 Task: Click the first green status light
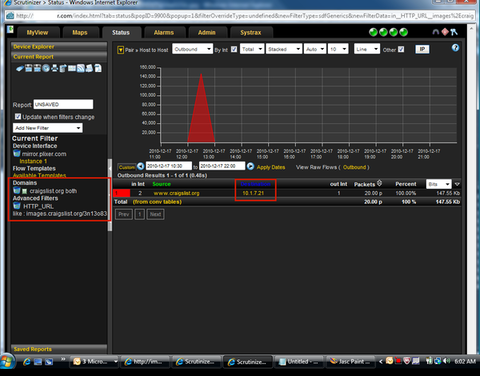pos(373,32)
